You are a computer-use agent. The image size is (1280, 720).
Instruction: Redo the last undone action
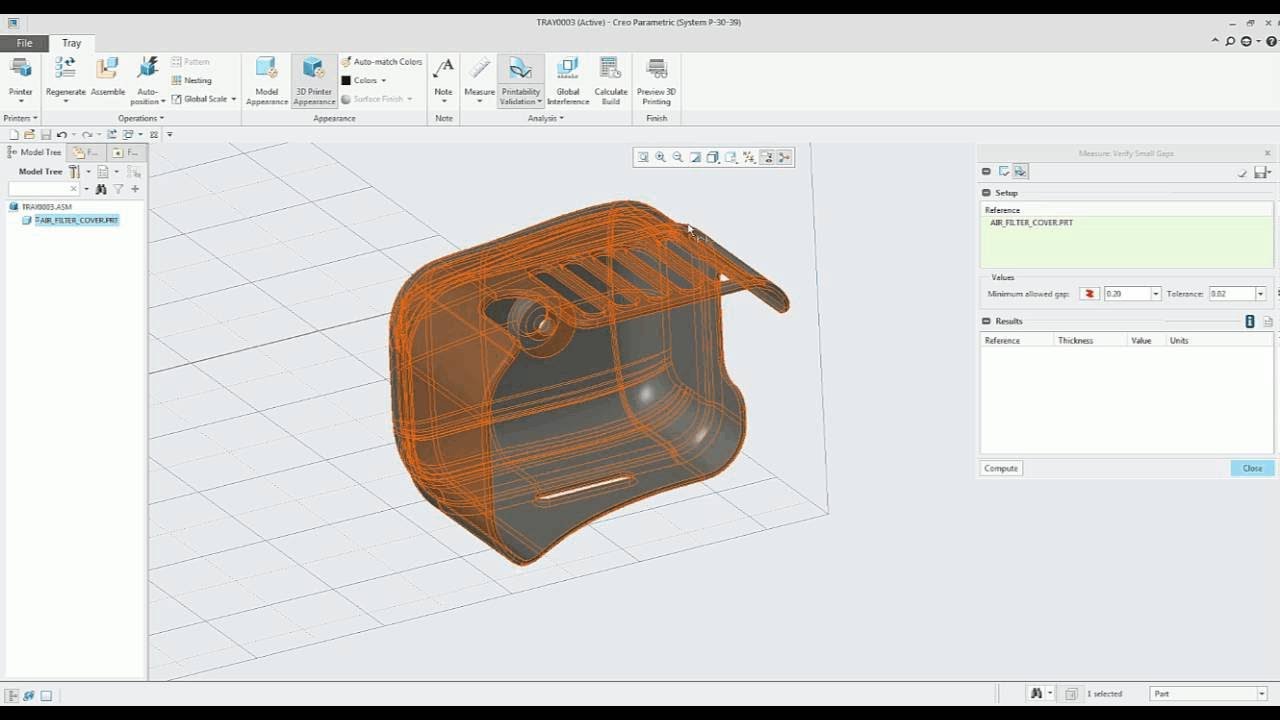pos(87,134)
